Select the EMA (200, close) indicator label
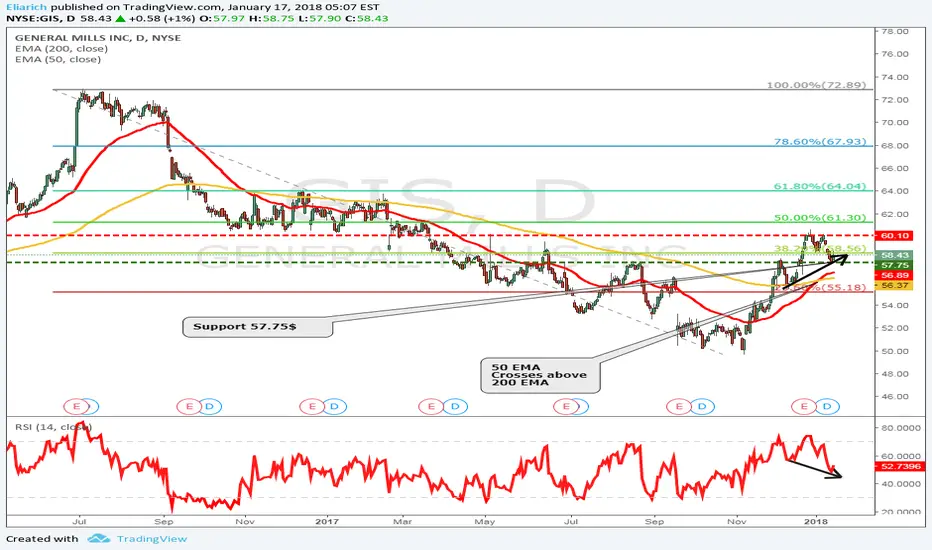Viewport: 932px width, 550px height. (x=61, y=49)
